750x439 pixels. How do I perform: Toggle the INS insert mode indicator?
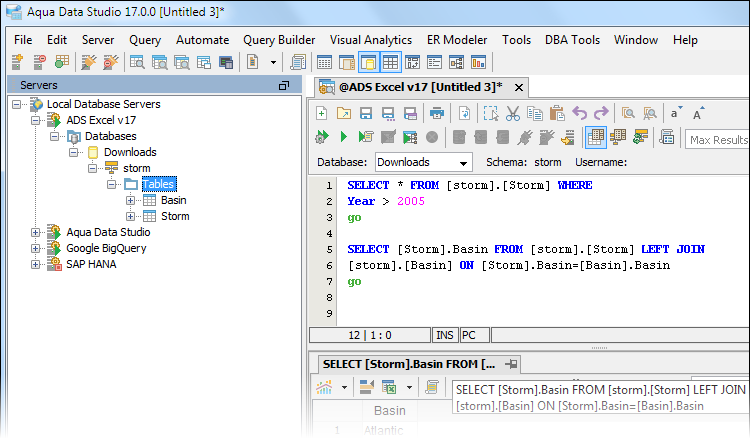445,335
